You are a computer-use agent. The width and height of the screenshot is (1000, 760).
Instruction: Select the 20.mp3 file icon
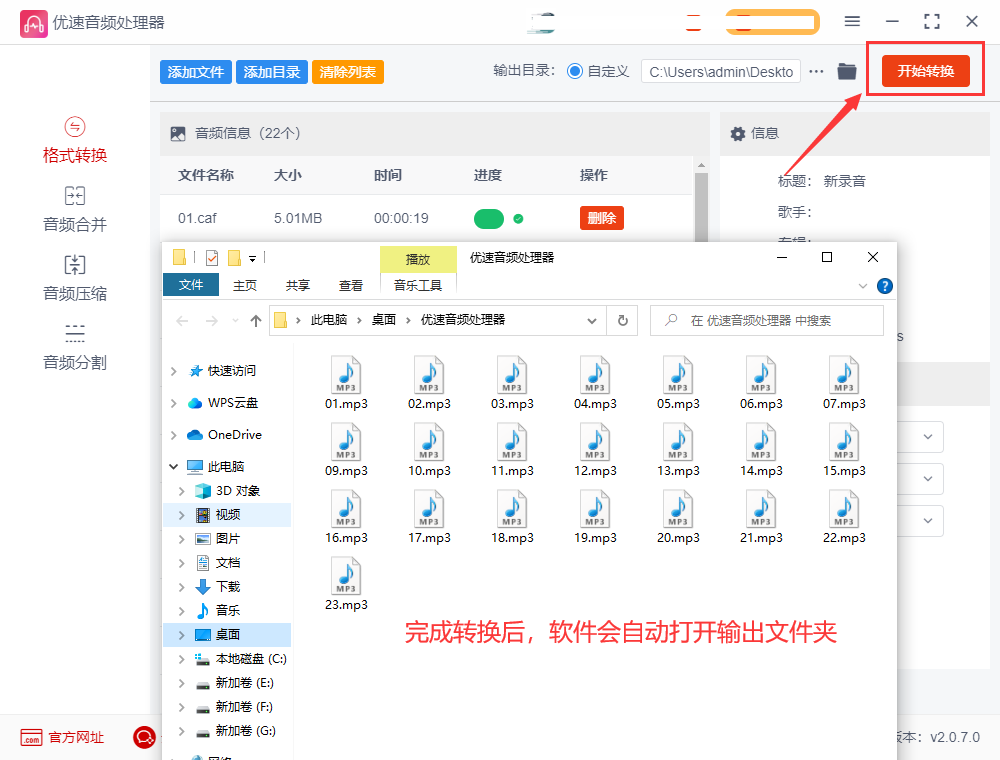point(678,508)
